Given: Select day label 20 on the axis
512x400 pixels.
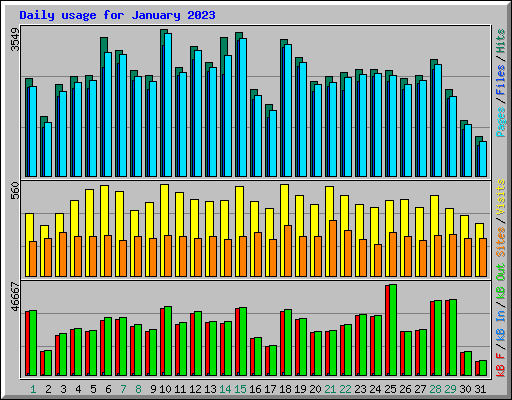Looking at the screenshot, I should (x=315, y=389).
